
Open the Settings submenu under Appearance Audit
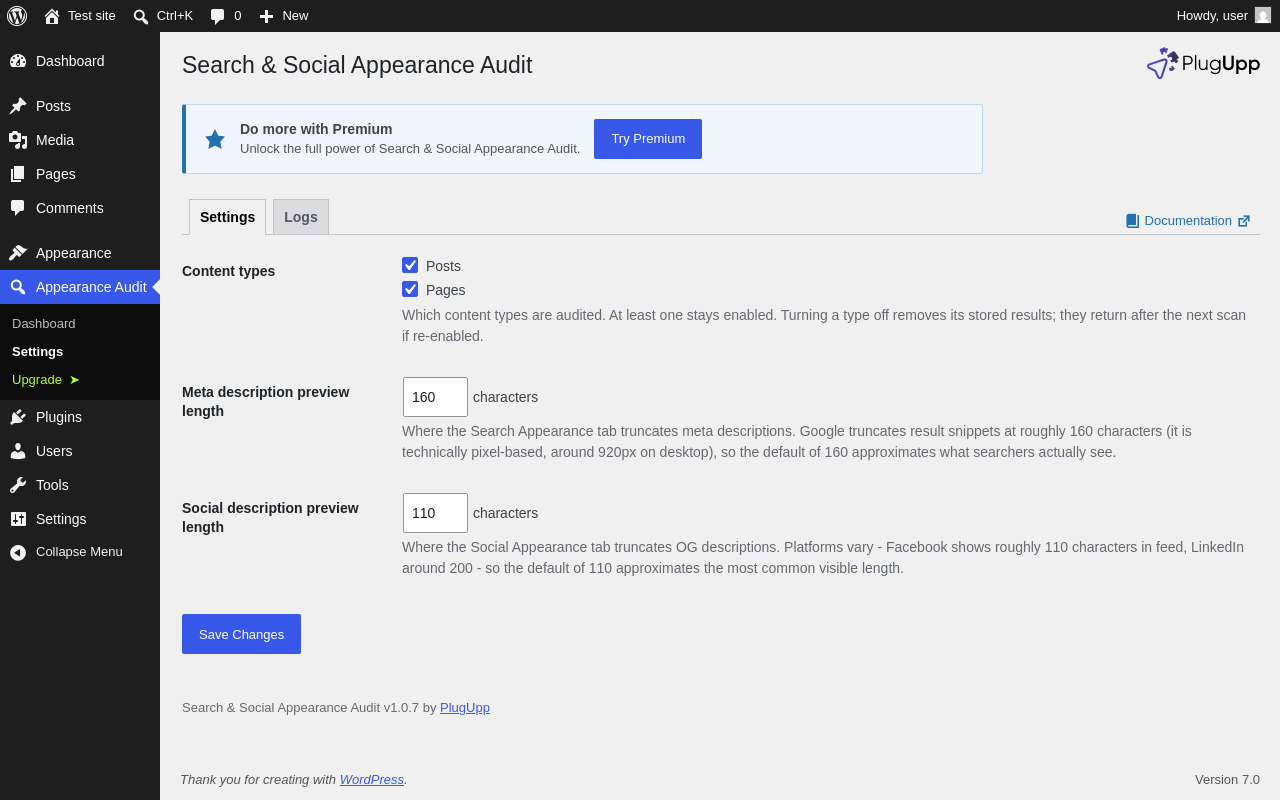tap(38, 352)
